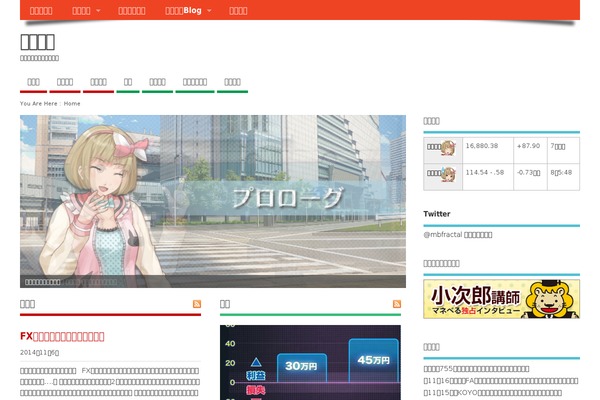The width and height of the screenshot is (600, 400).
Task: Select the 5:48 time cell
Action: tap(563, 177)
